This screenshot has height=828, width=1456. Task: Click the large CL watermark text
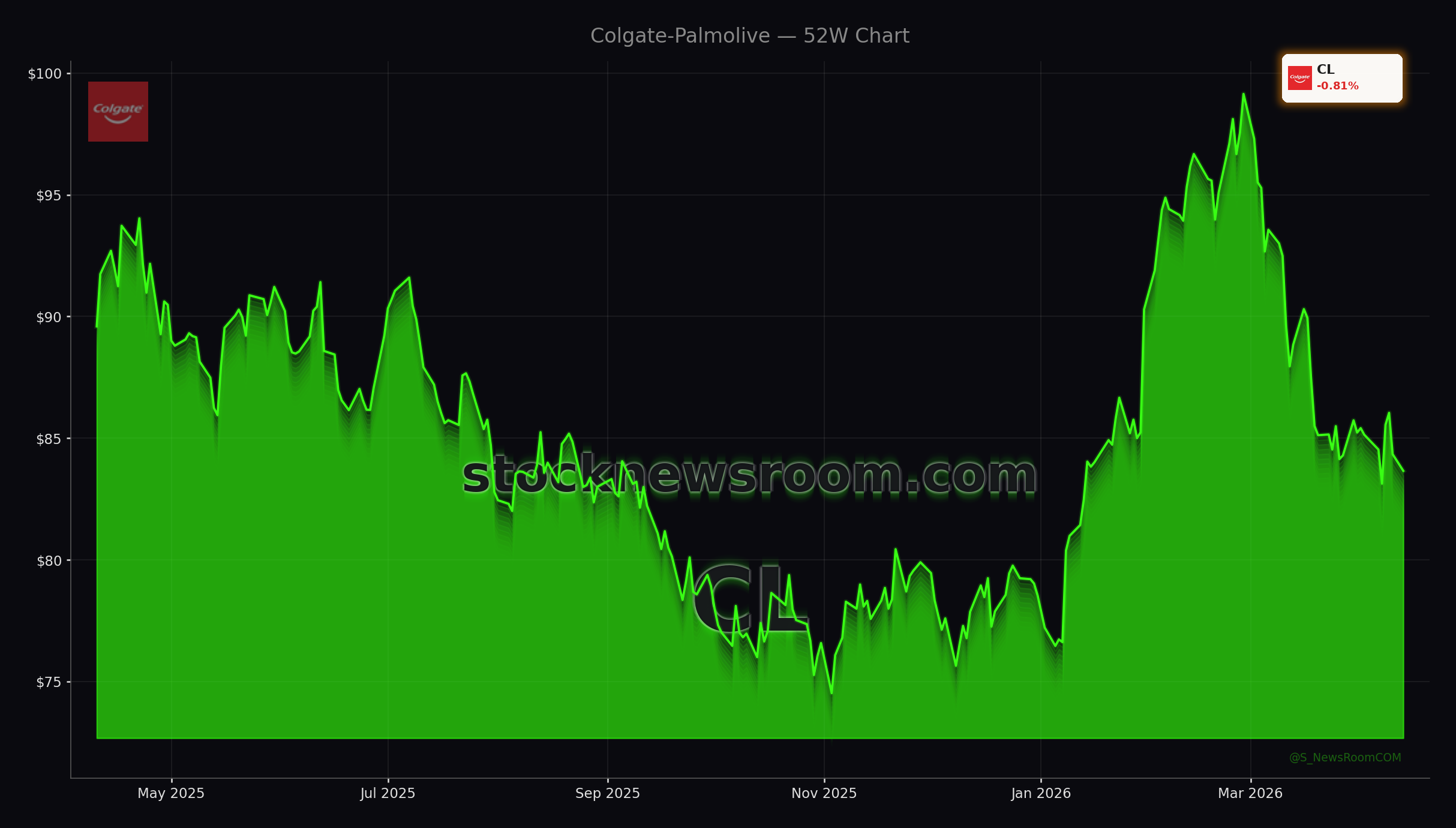click(749, 599)
